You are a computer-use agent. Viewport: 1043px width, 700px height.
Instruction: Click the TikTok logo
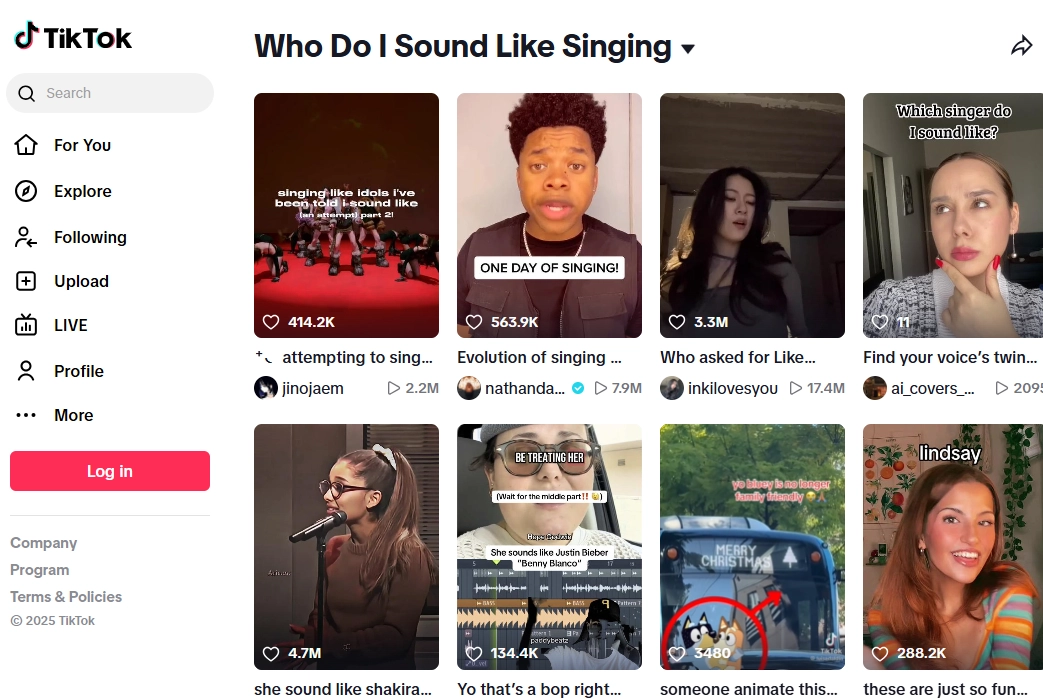click(73, 38)
